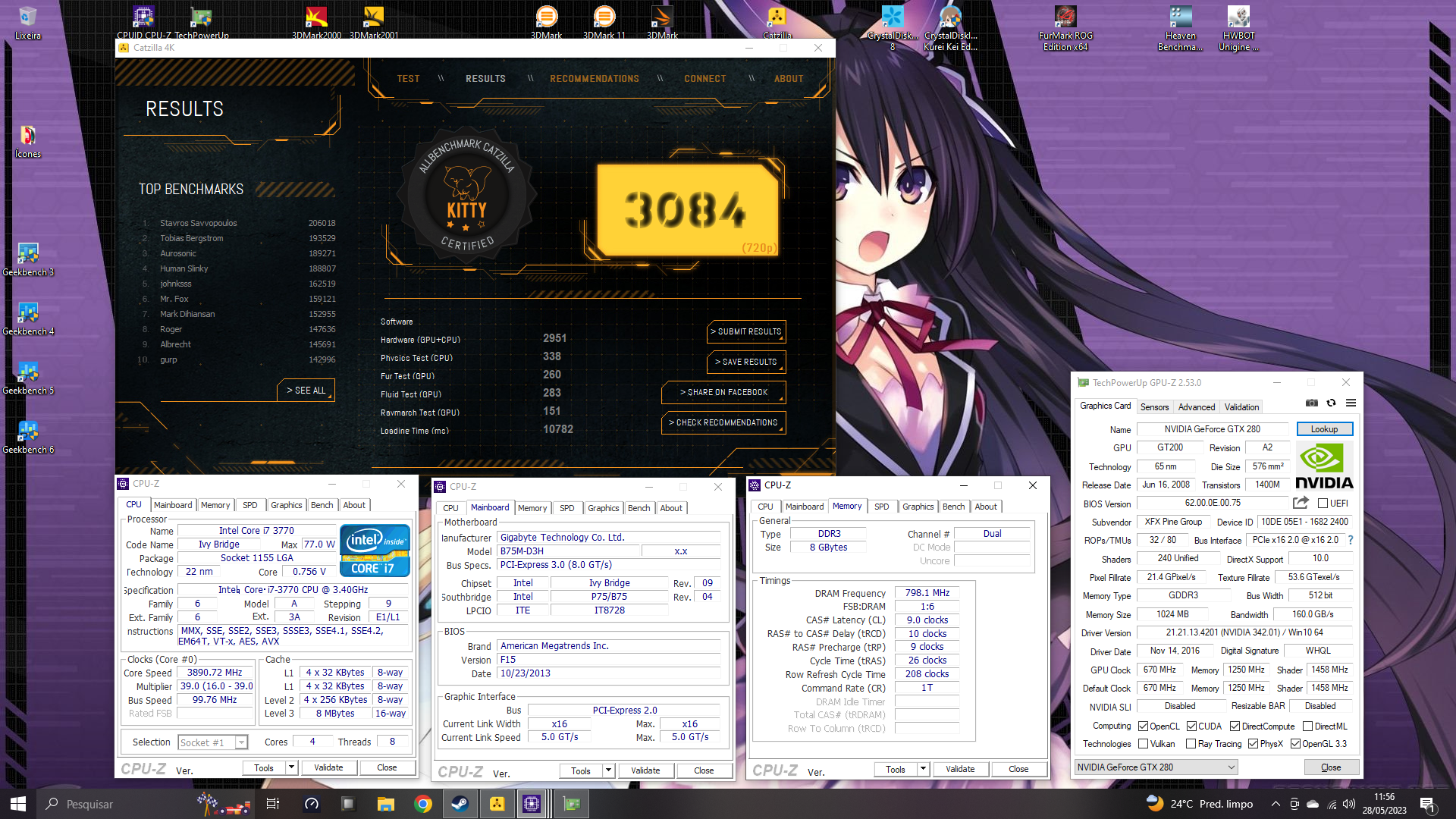
Task: Click CHECK RECOMMENDATIONS in Catzilla
Action: (x=723, y=422)
